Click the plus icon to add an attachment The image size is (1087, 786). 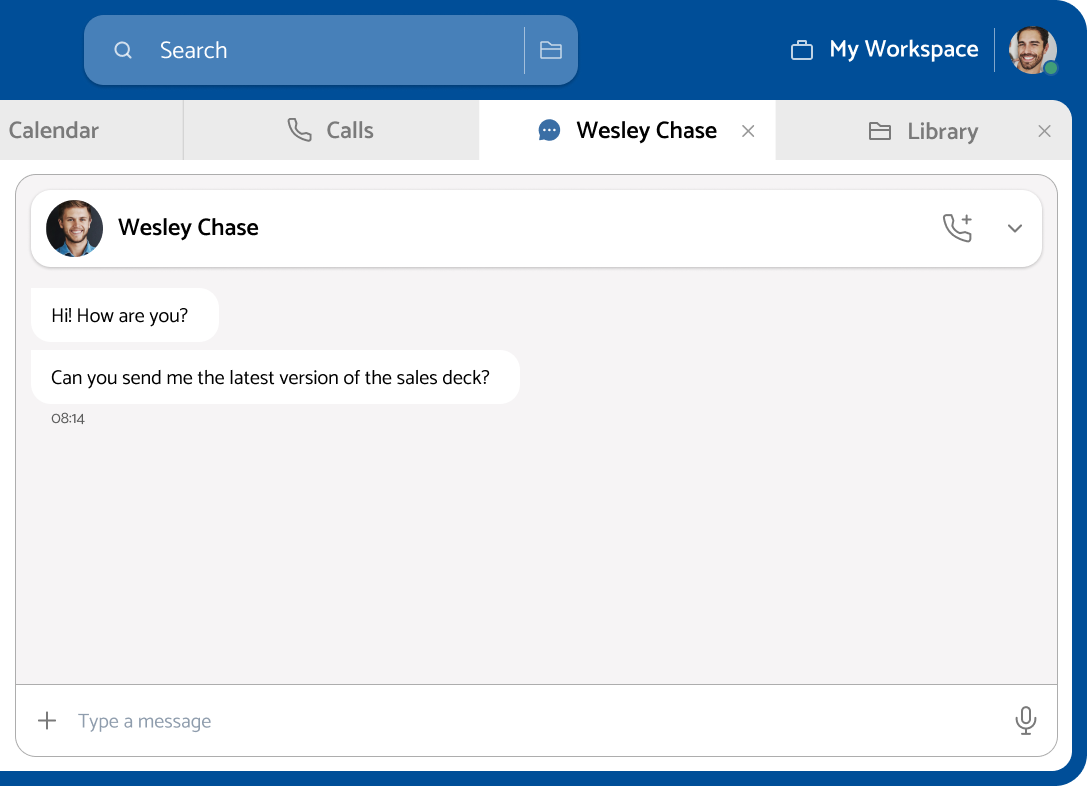coord(47,721)
